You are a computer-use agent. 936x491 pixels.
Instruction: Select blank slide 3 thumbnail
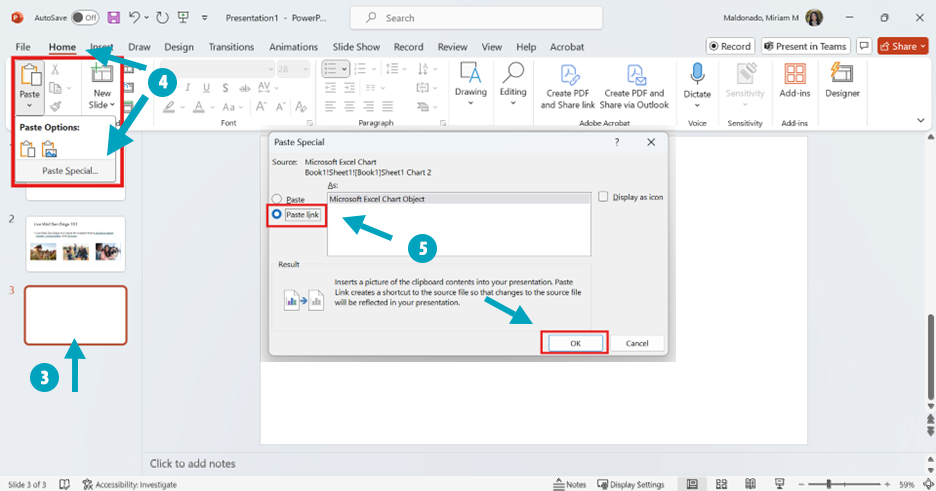tap(76, 315)
